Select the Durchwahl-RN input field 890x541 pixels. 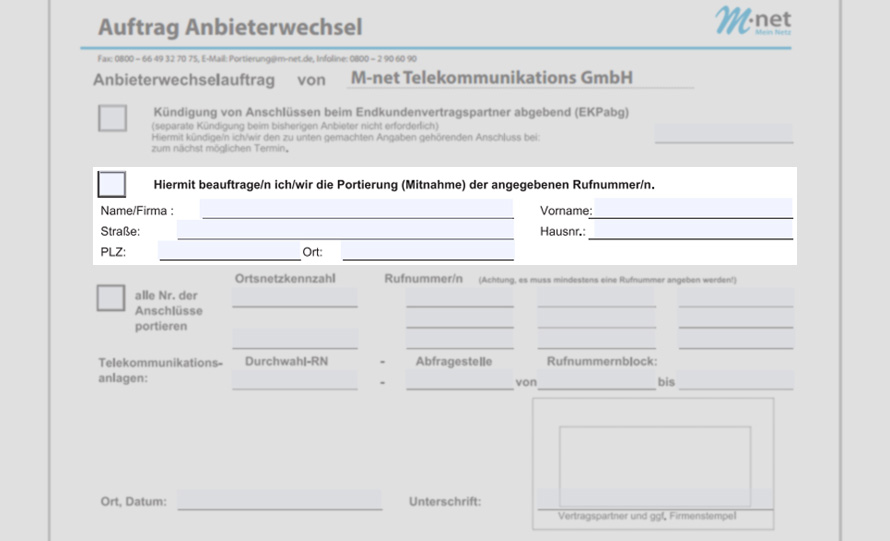pos(295,380)
